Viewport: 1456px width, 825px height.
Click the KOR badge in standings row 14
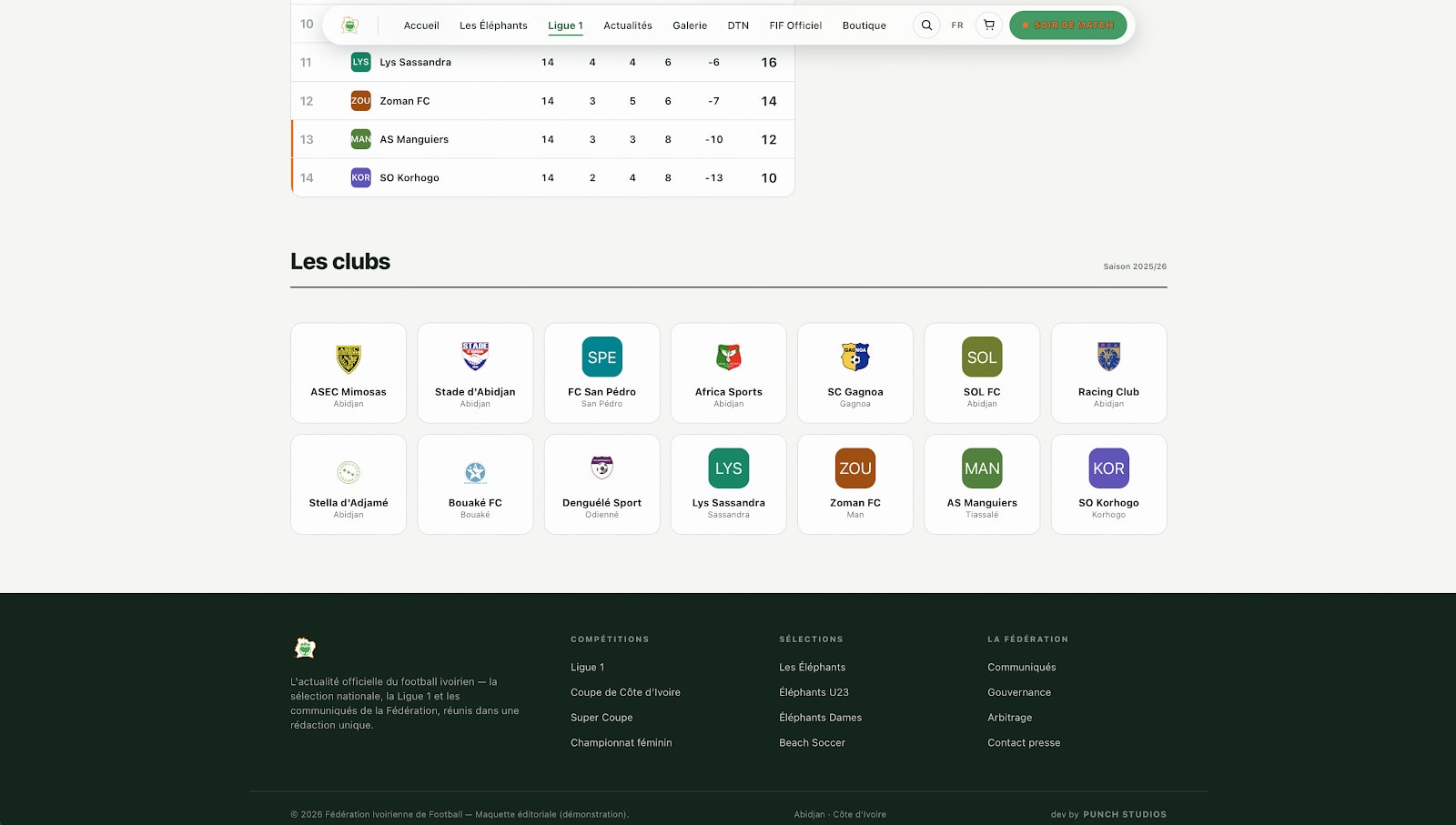pos(361,177)
